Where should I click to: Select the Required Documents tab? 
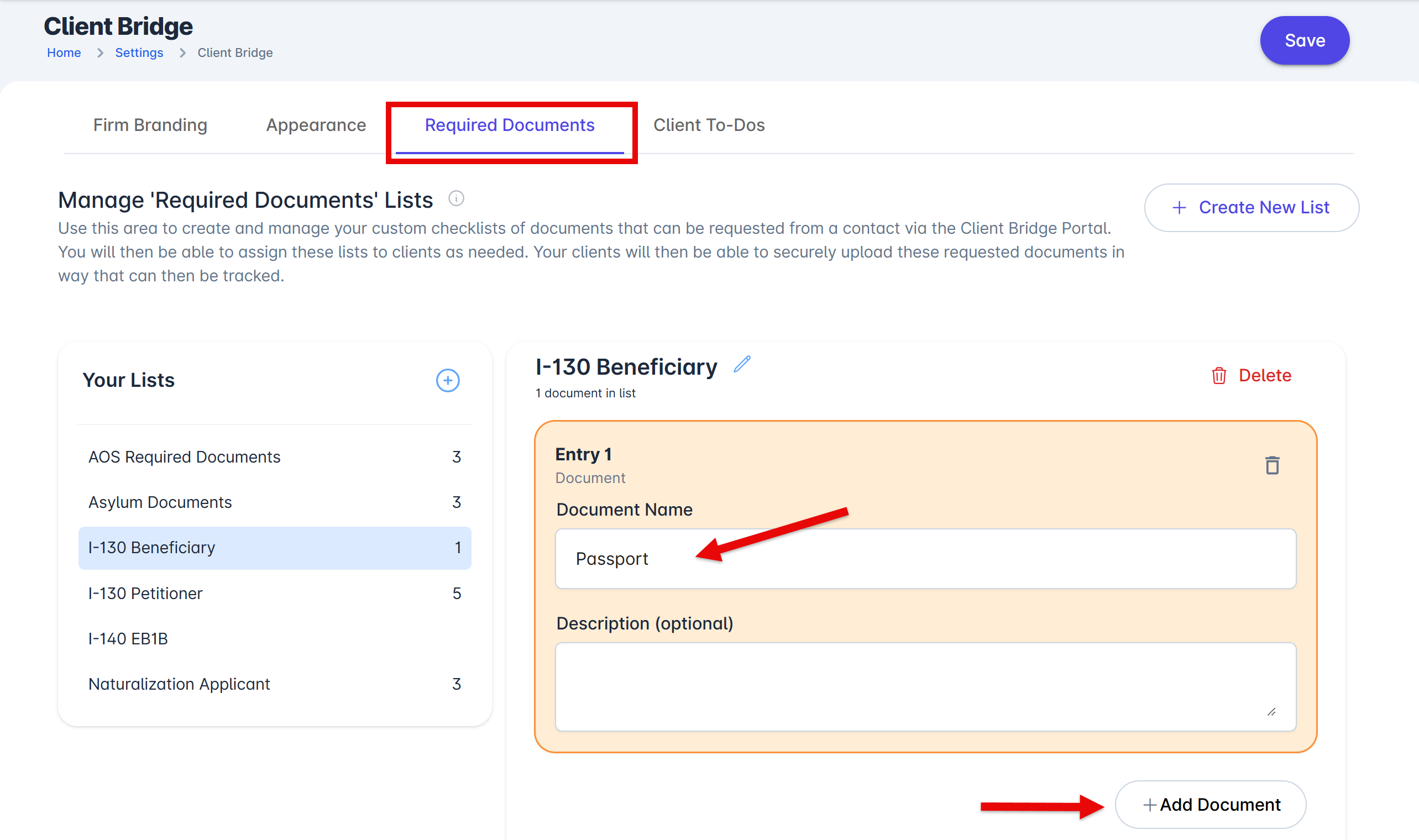coord(510,125)
